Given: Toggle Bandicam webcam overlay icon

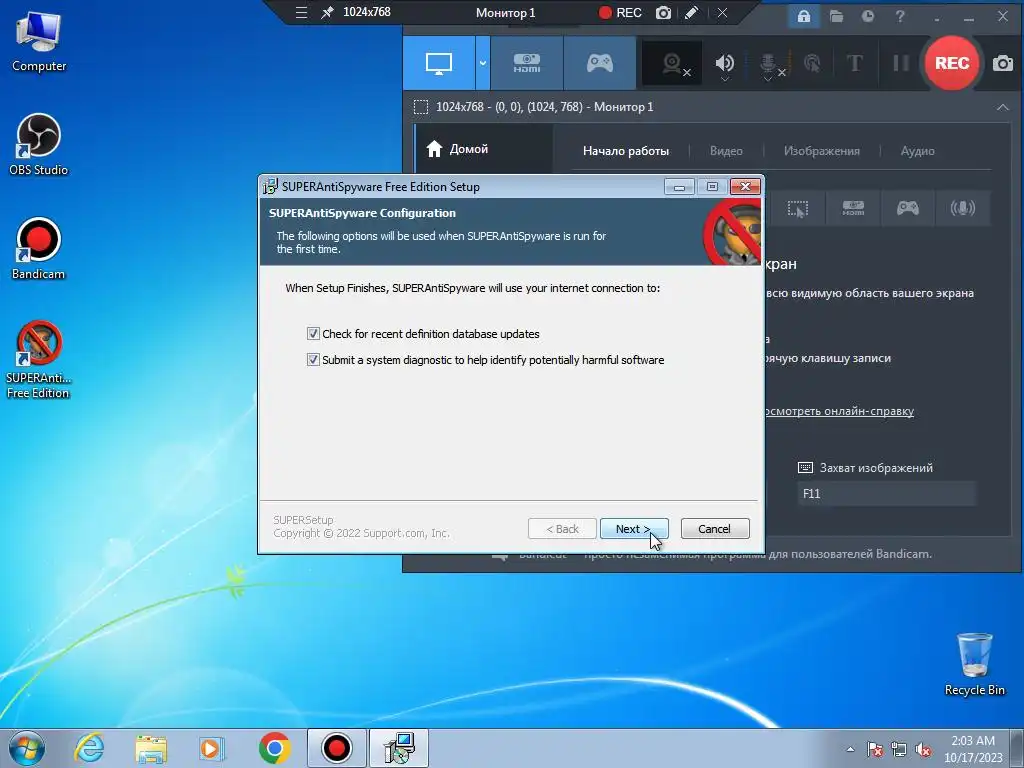Looking at the screenshot, I should [x=673, y=64].
